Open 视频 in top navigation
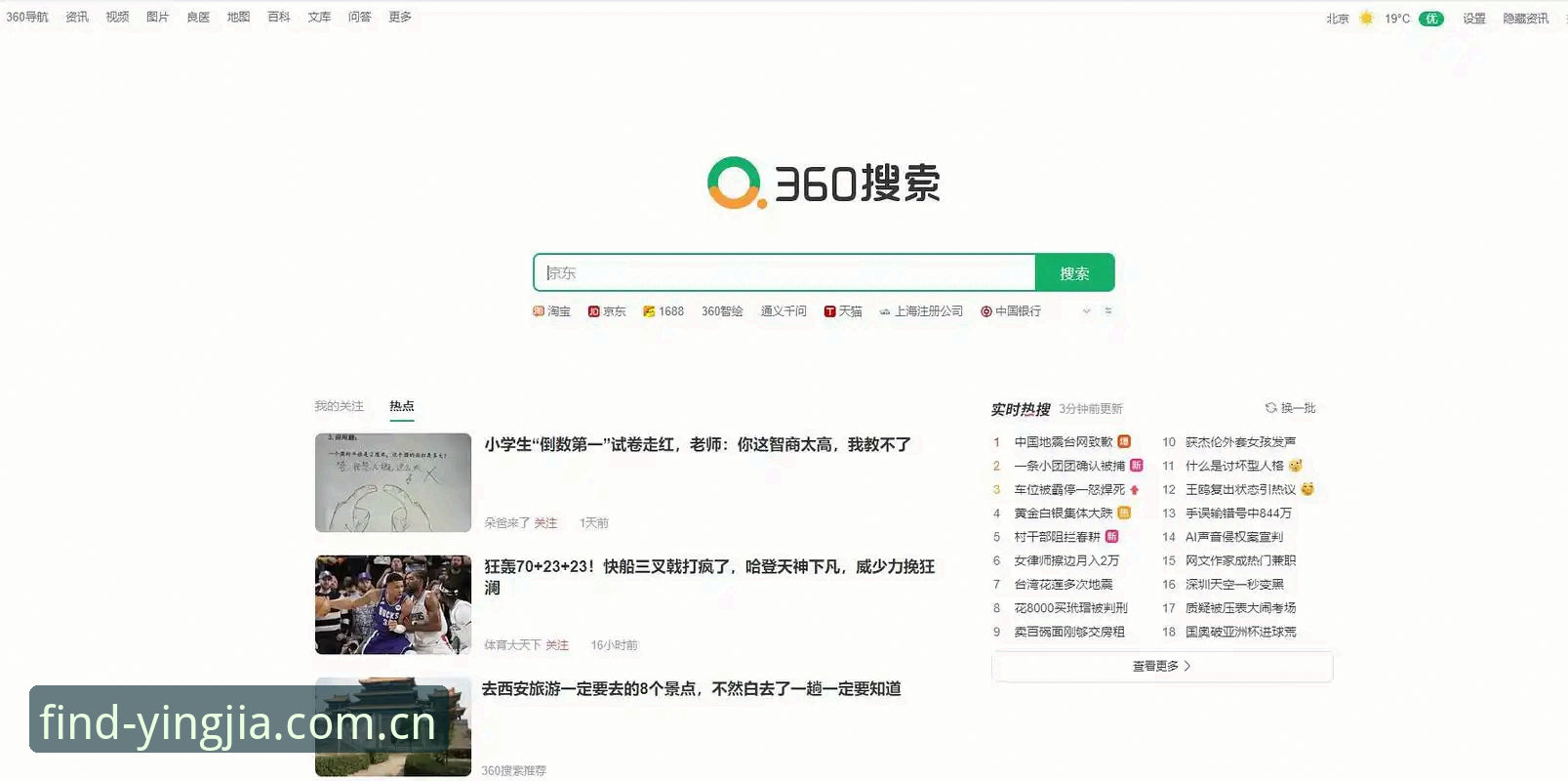The image size is (1568, 781). [117, 17]
